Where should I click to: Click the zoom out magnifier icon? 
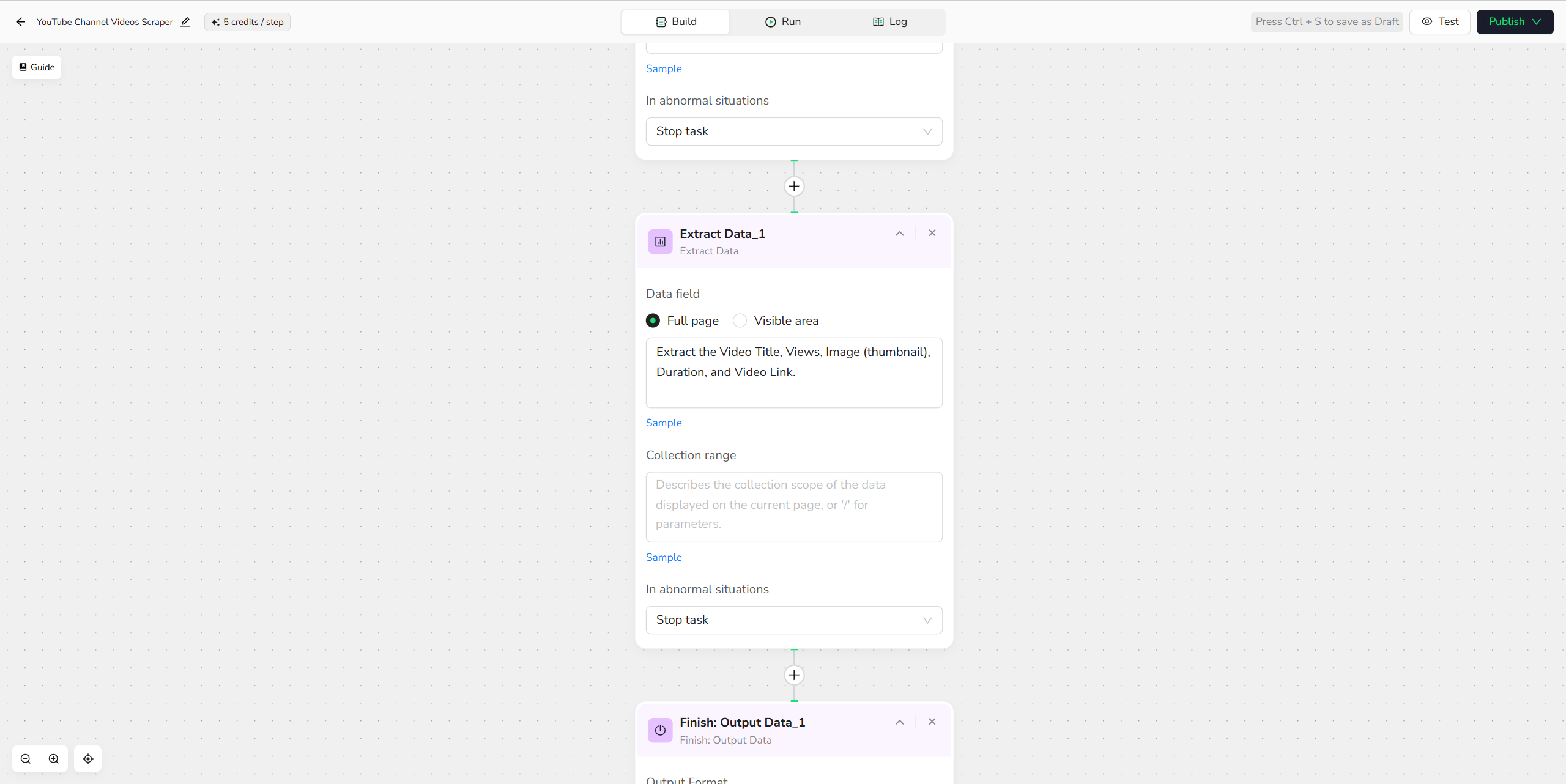[26, 759]
